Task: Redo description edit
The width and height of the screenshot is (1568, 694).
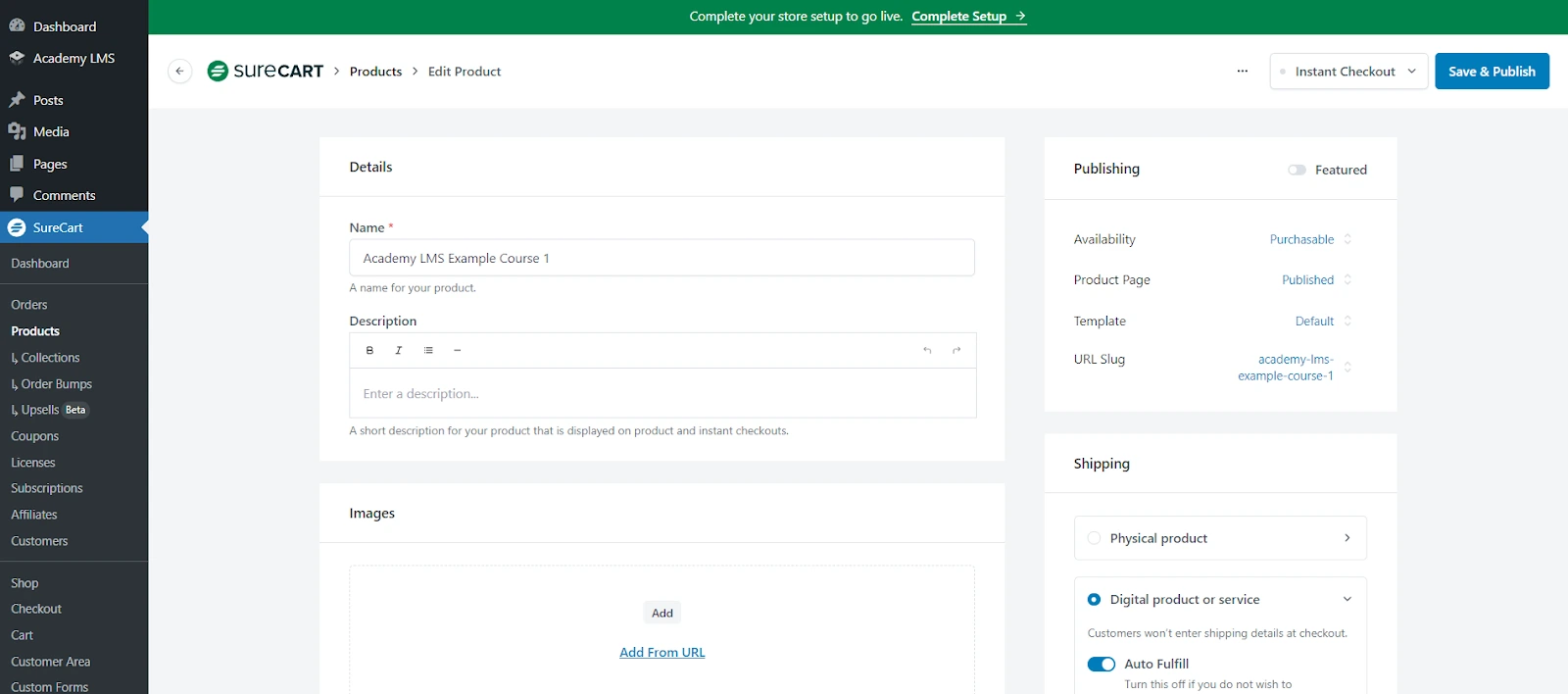Action: [x=956, y=350]
